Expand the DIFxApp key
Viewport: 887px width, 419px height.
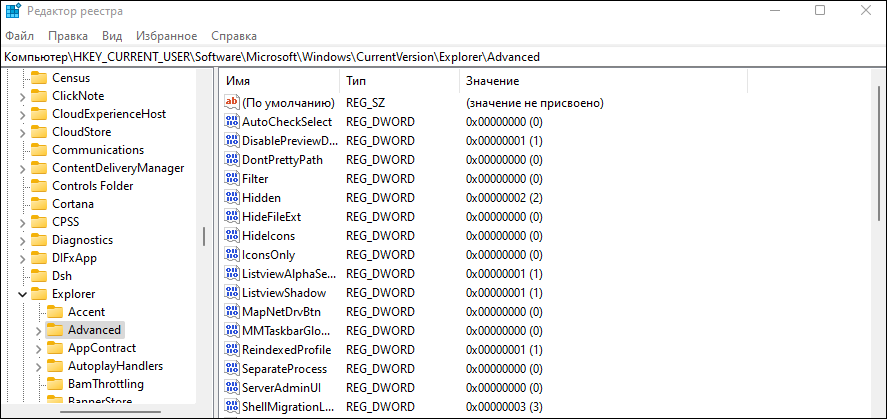[22, 259]
